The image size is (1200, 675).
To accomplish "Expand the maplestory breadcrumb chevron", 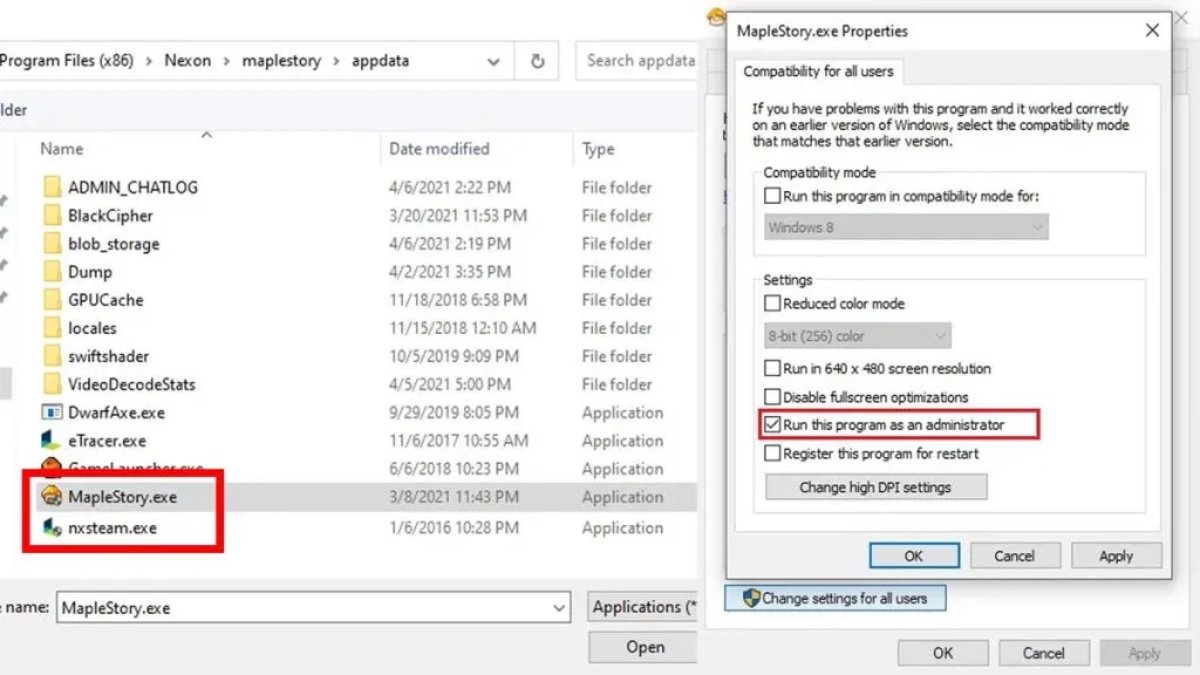I will click(336, 61).
